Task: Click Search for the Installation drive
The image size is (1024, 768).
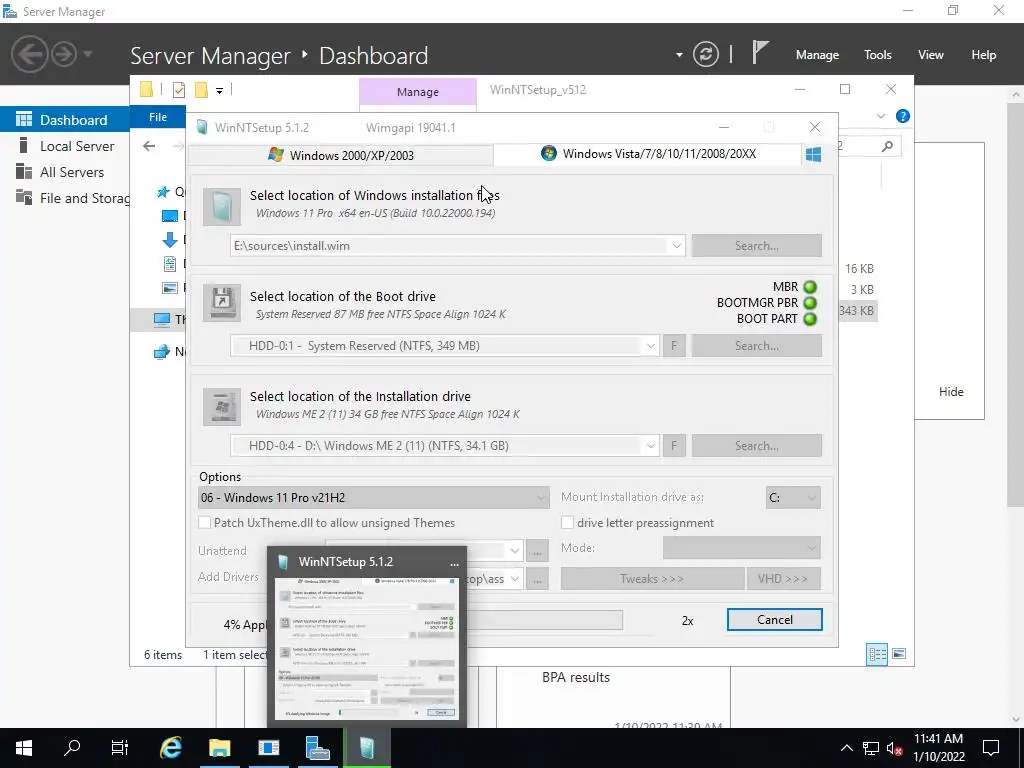Action: click(x=757, y=446)
